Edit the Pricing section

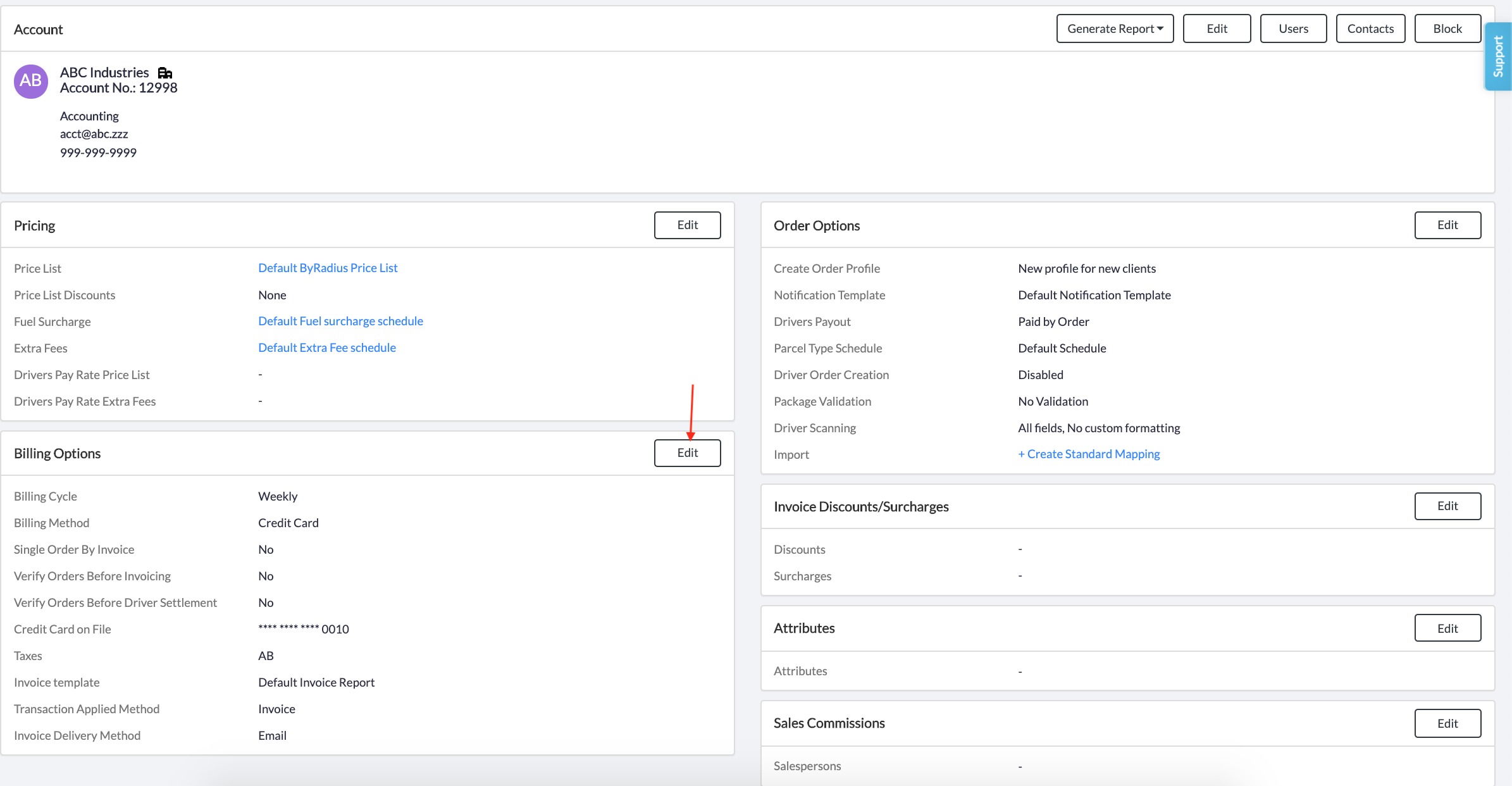[687, 225]
